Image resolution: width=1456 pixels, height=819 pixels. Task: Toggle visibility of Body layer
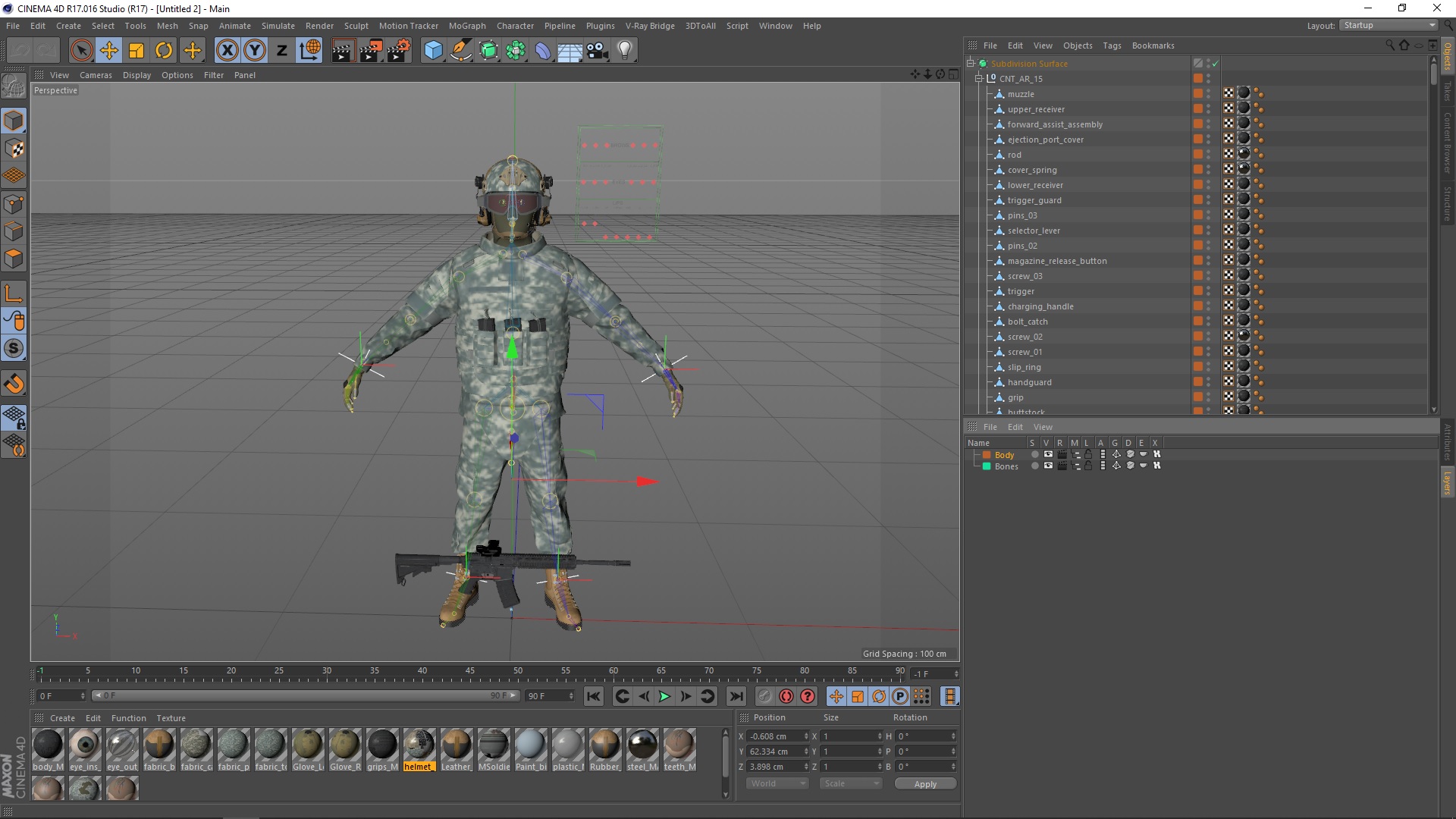pyautogui.click(x=1048, y=454)
